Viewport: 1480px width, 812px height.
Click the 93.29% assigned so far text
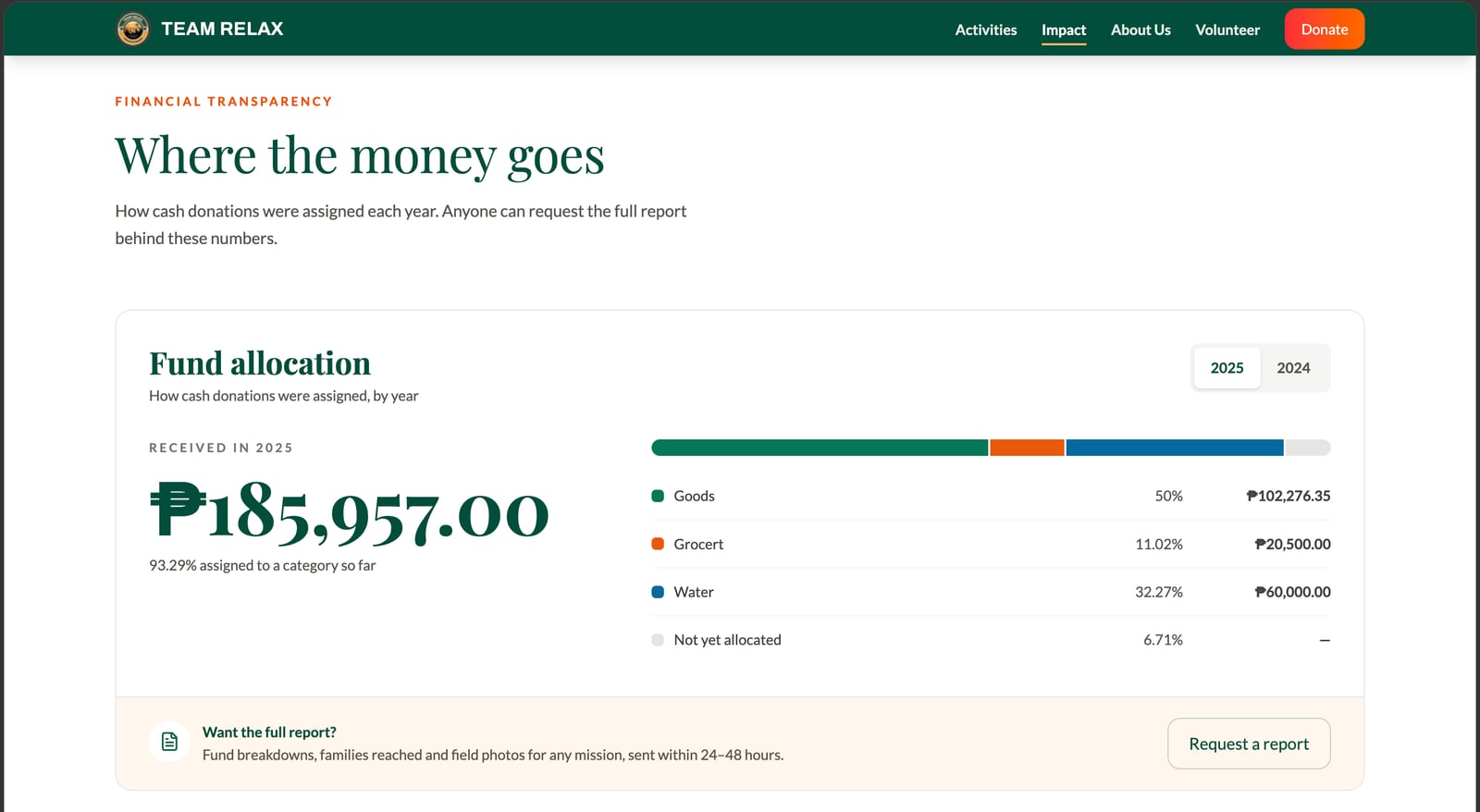coord(263,565)
